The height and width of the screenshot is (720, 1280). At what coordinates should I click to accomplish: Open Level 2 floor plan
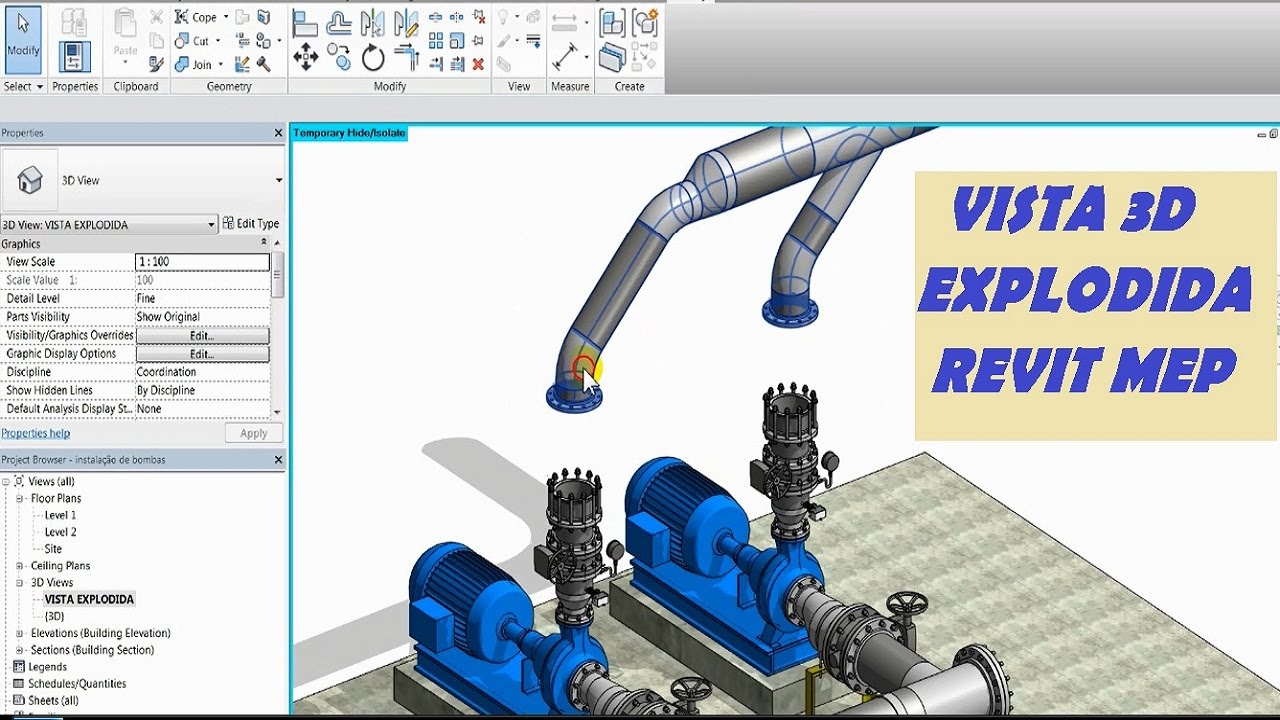tap(60, 532)
